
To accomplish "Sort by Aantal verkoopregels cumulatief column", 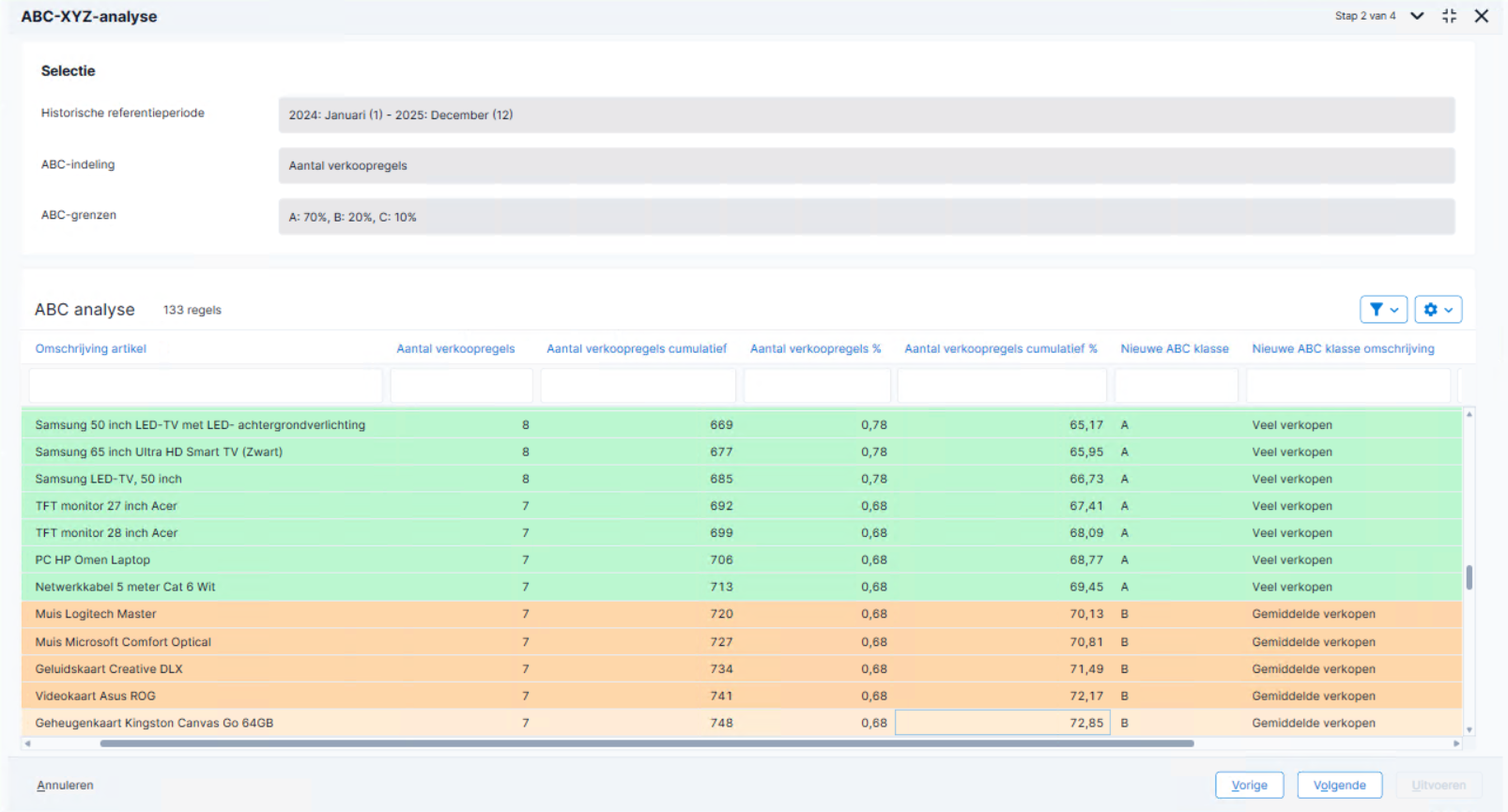I will coord(637,348).
